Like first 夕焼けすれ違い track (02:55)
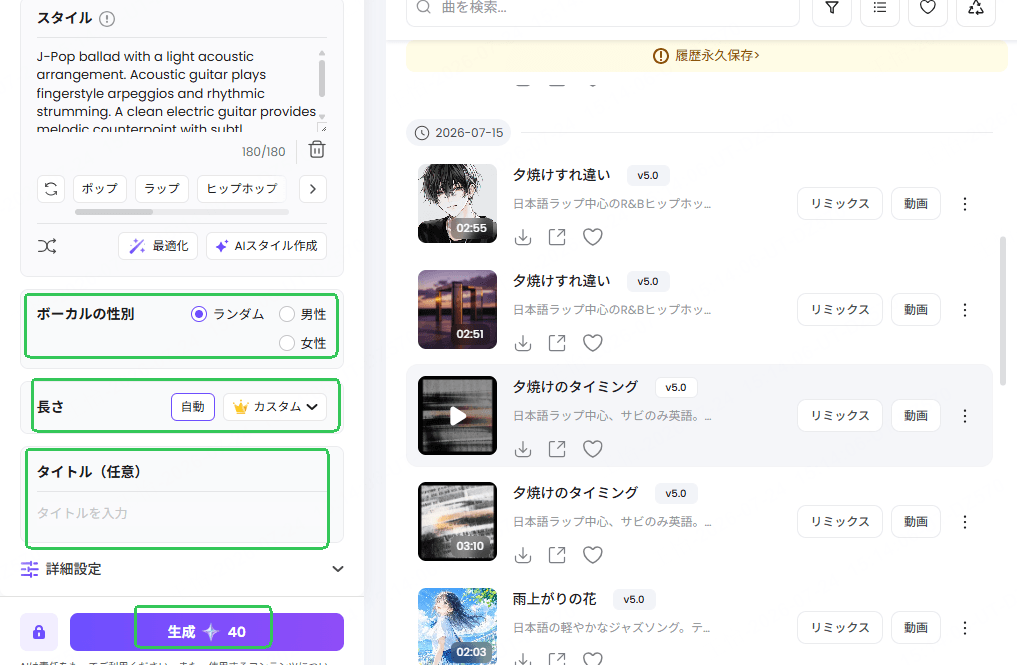 point(592,237)
